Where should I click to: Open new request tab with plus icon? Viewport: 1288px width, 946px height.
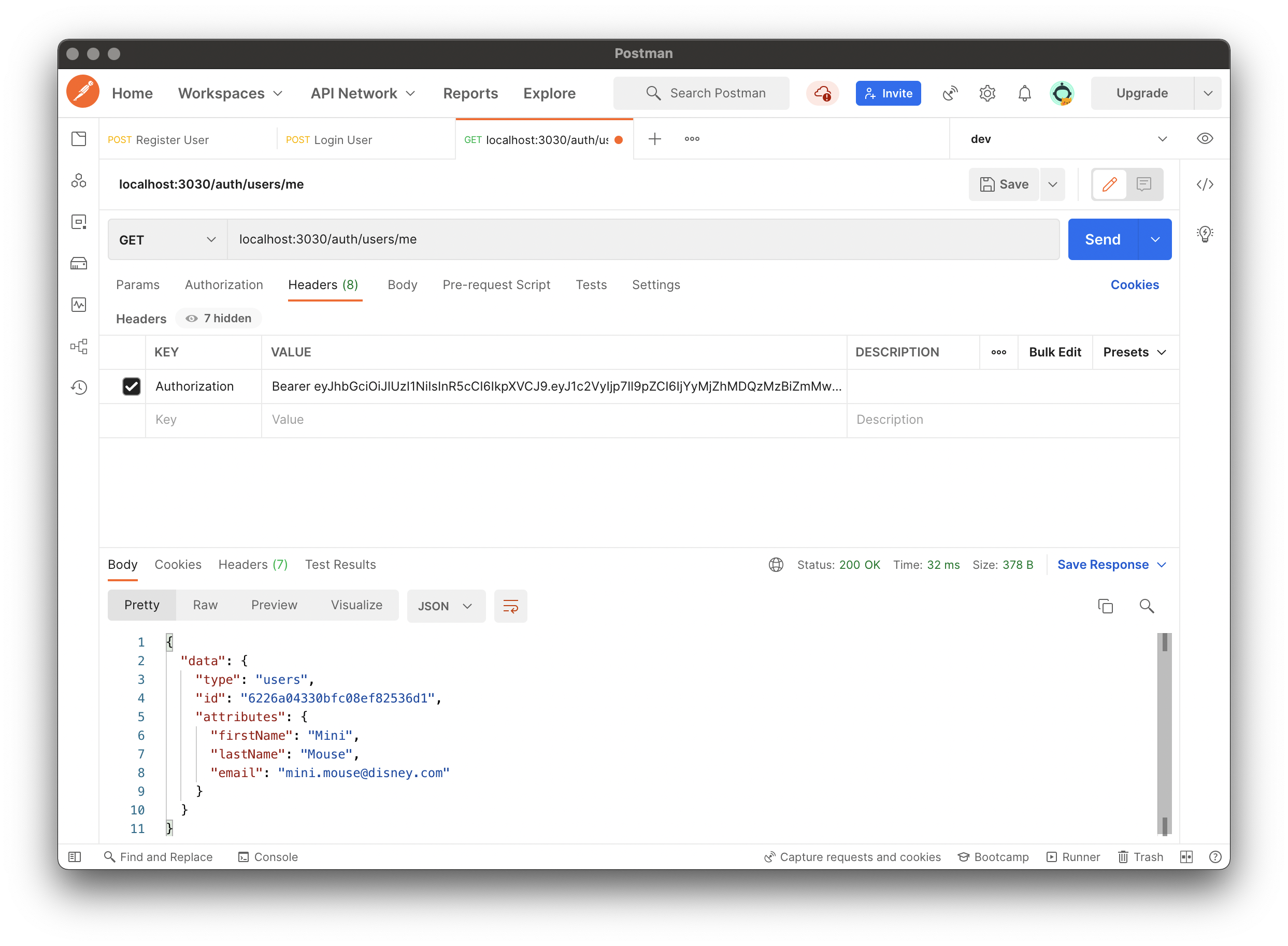point(654,138)
